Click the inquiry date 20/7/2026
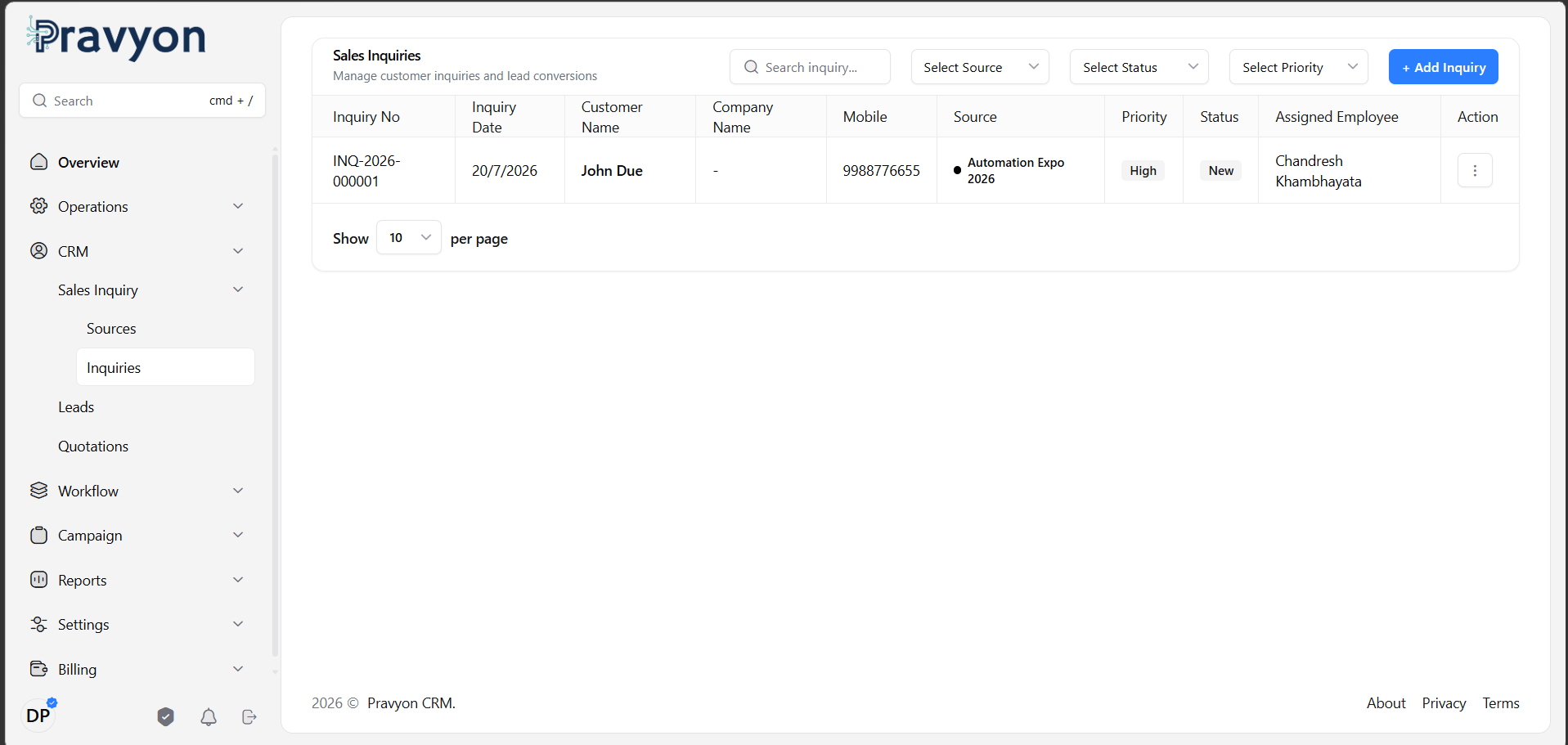Image resolution: width=1568 pixels, height=745 pixels. click(x=505, y=171)
